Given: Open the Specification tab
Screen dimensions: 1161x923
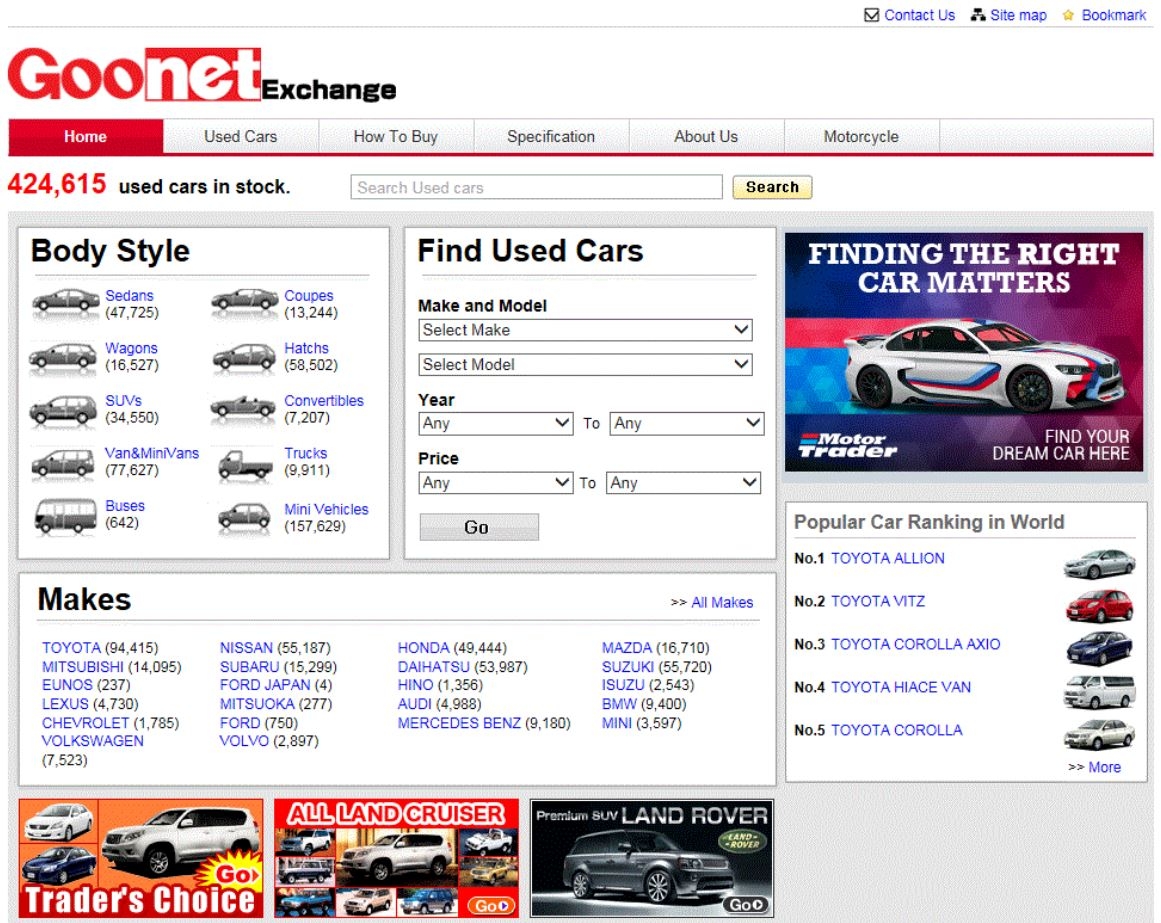Looking at the screenshot, I should [552, 136].
